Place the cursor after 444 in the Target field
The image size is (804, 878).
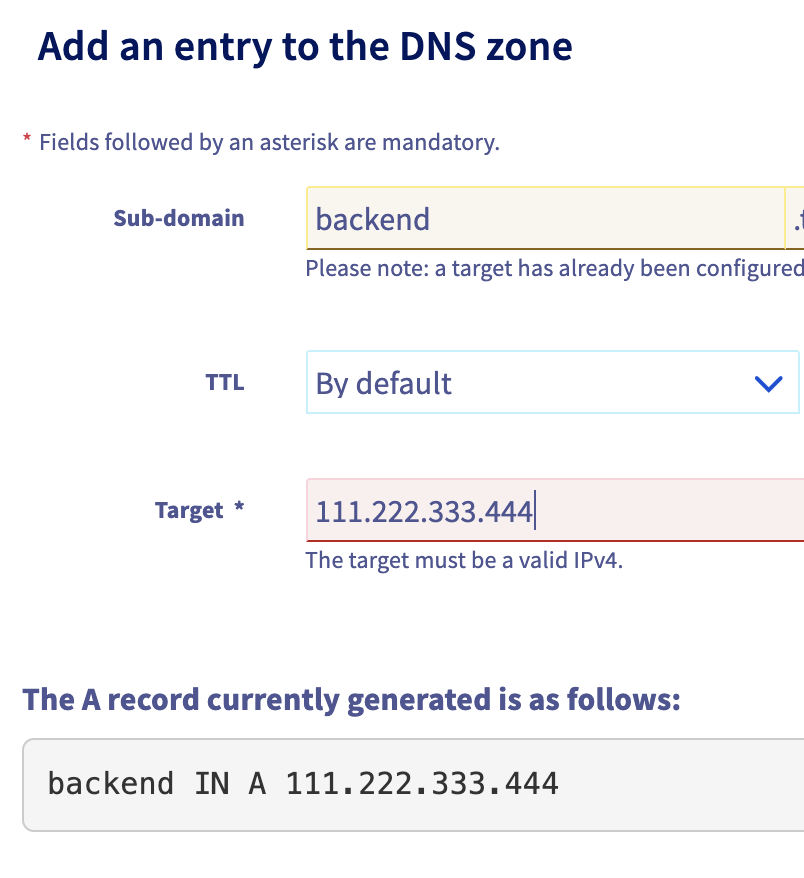[x=535, y=510]
